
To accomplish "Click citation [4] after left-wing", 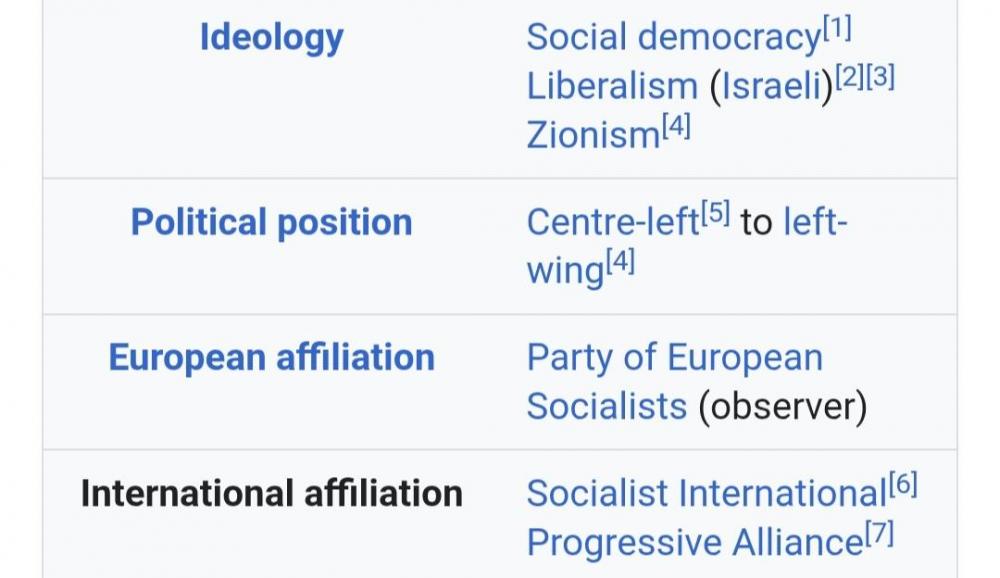I will pos(620,263).
